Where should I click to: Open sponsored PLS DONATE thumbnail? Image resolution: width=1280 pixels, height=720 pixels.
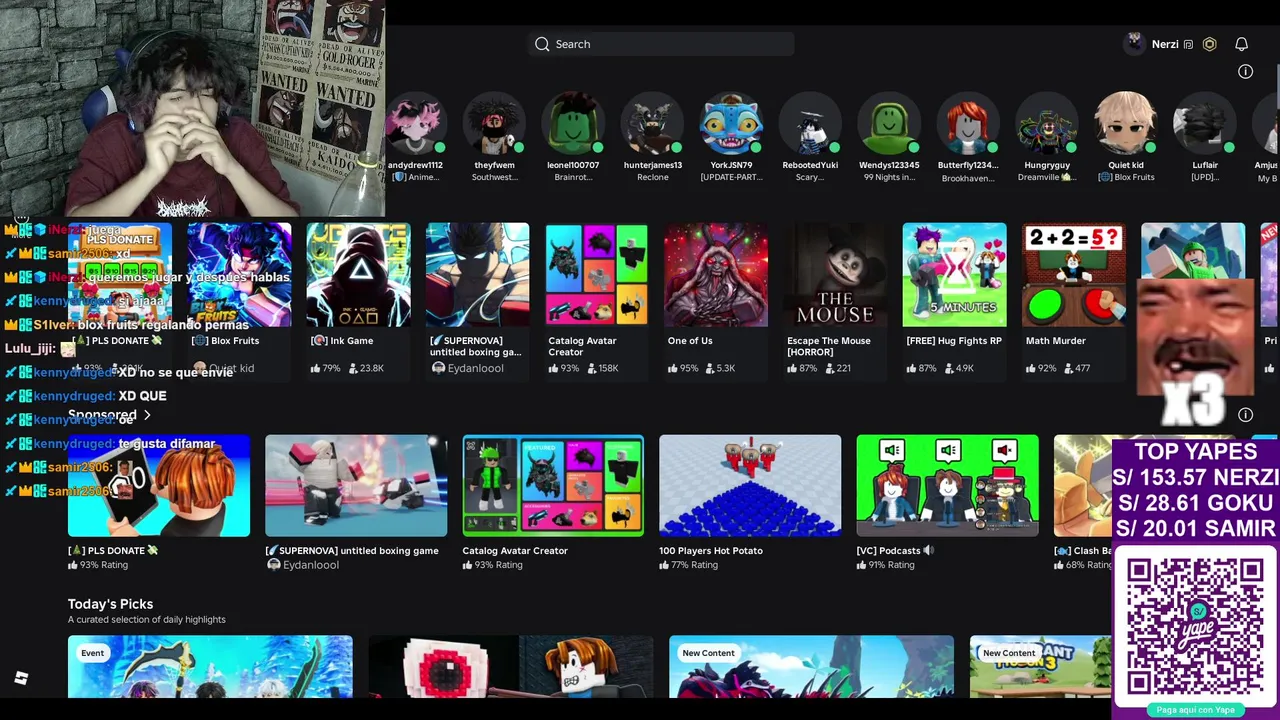(159, 485)
